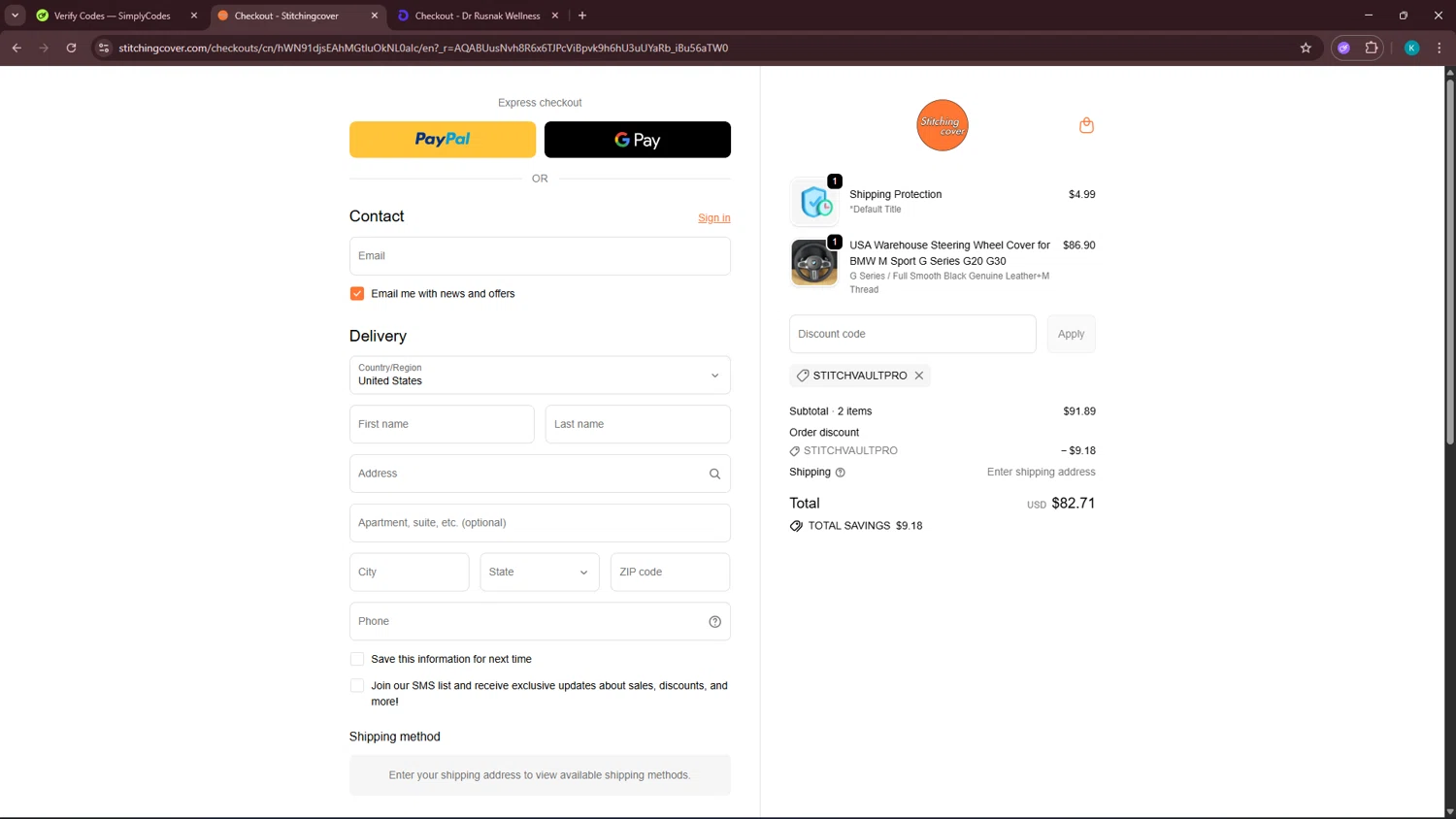Click into the Discount code field

(x=912, y=334)
